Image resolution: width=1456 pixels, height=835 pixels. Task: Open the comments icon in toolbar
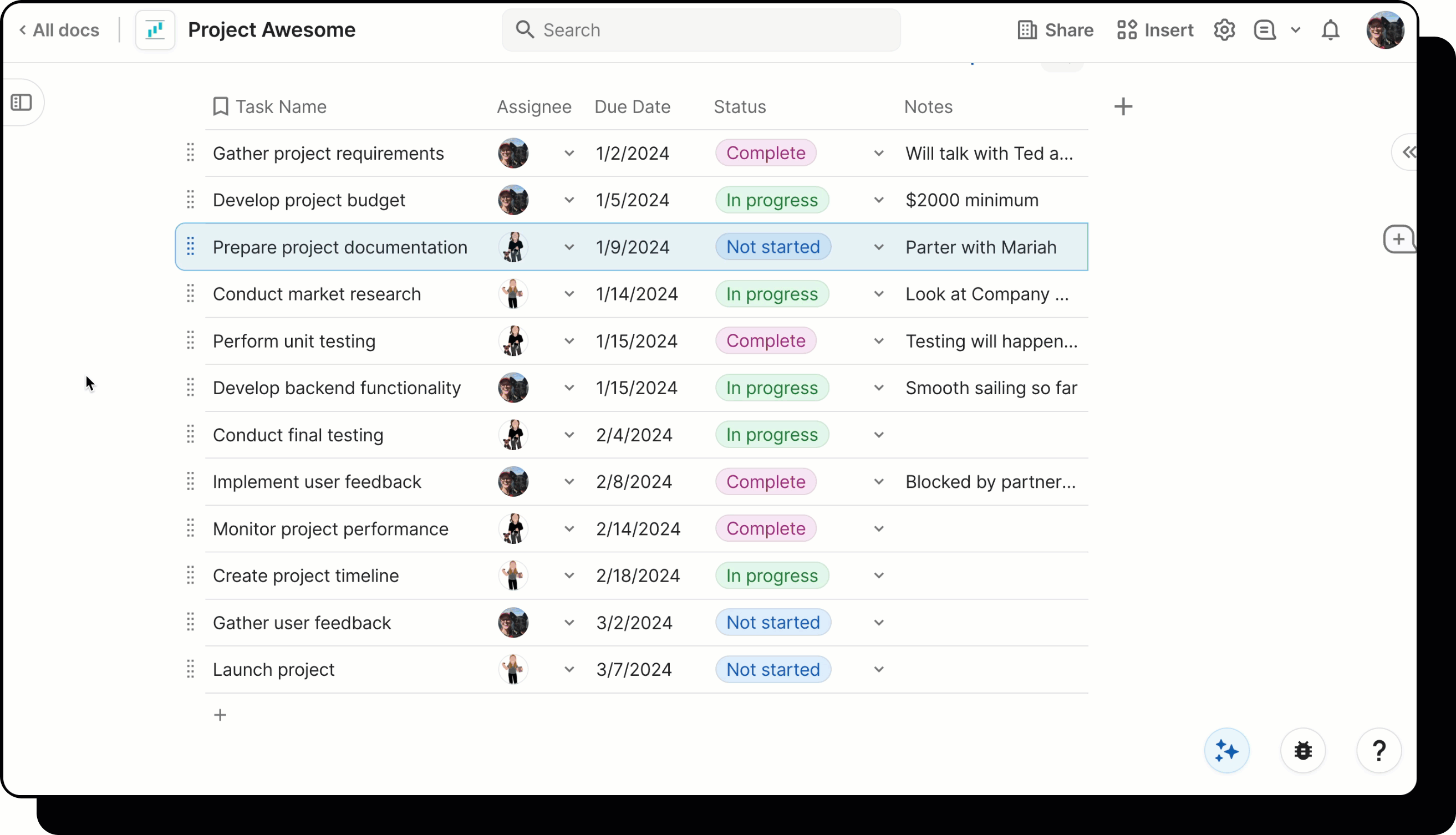[x=1265, y=30]
